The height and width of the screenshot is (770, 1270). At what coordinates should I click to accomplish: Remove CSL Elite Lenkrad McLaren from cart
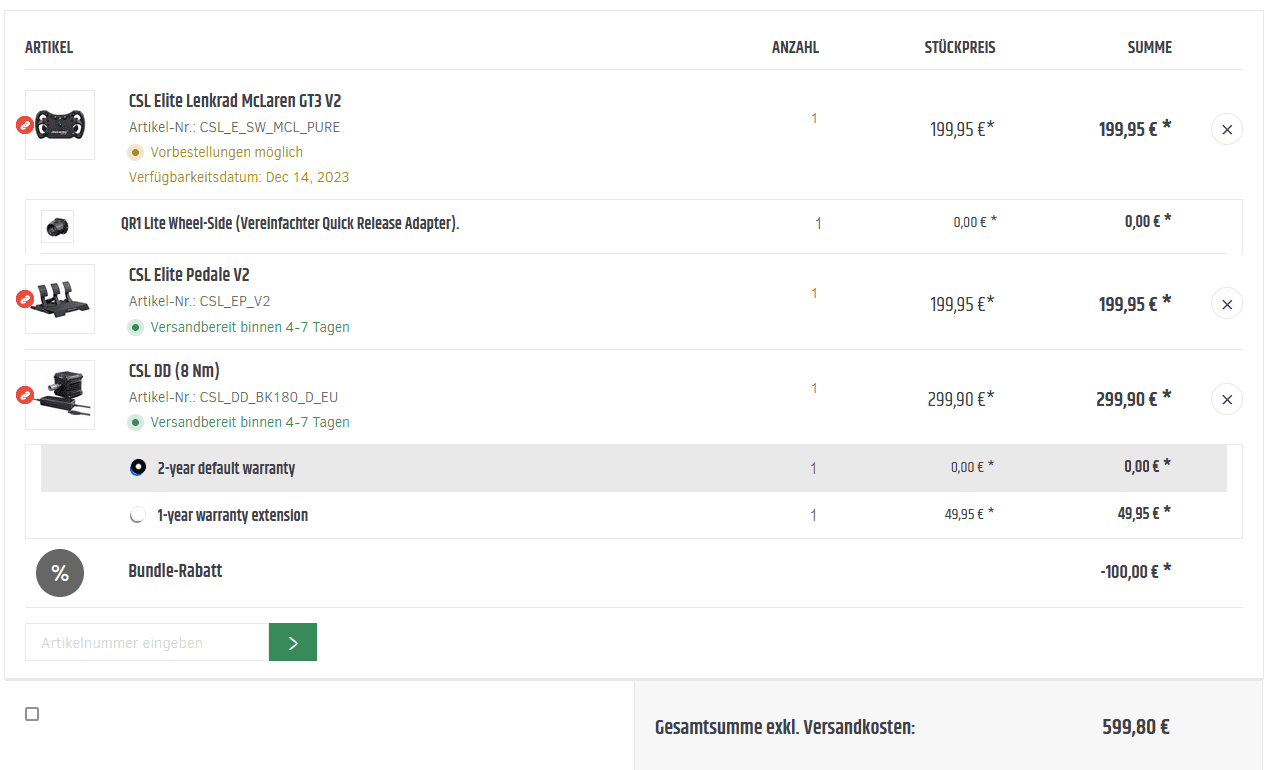pos(1227,129)
